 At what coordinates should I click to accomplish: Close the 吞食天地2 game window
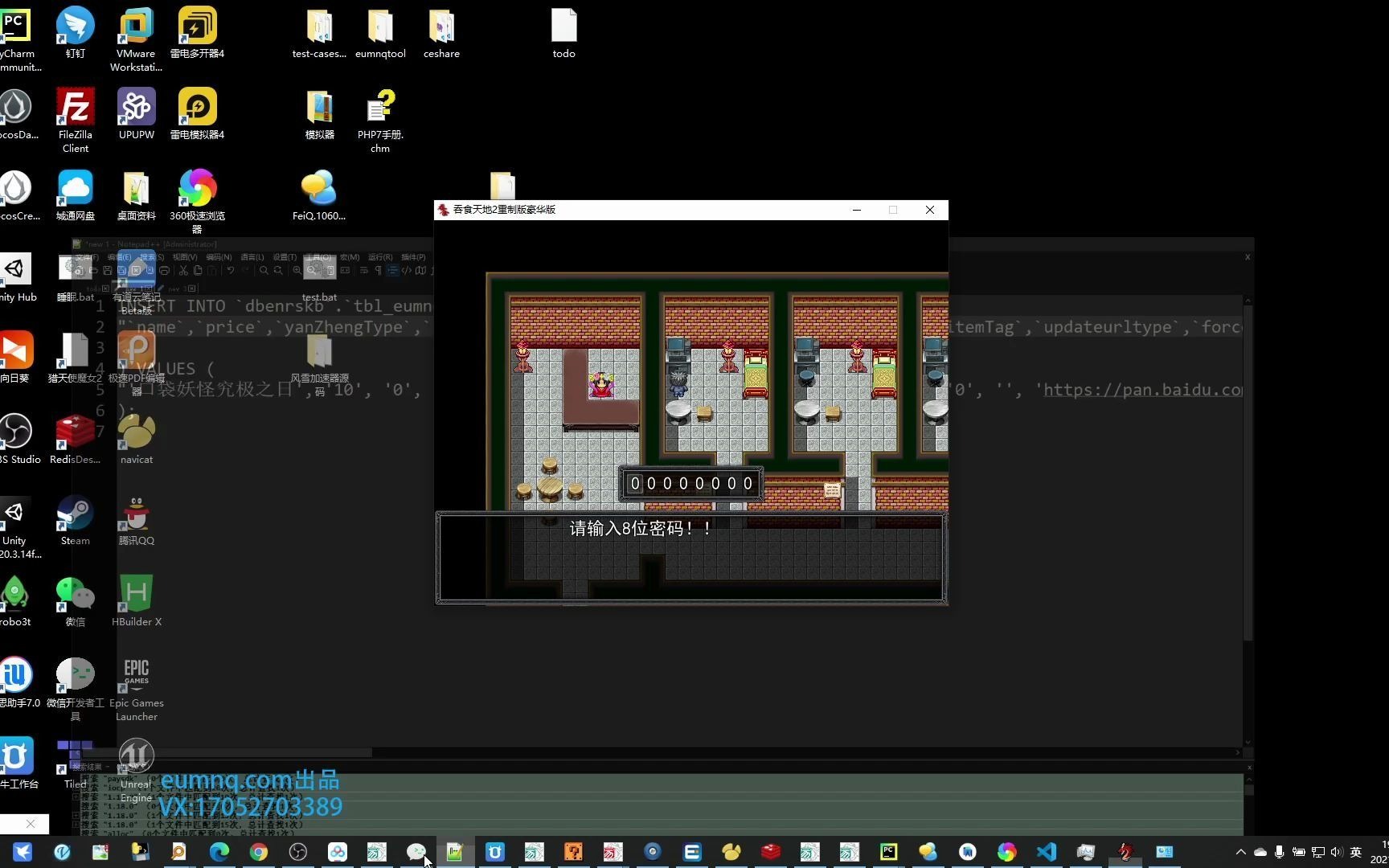click(930, 210)
